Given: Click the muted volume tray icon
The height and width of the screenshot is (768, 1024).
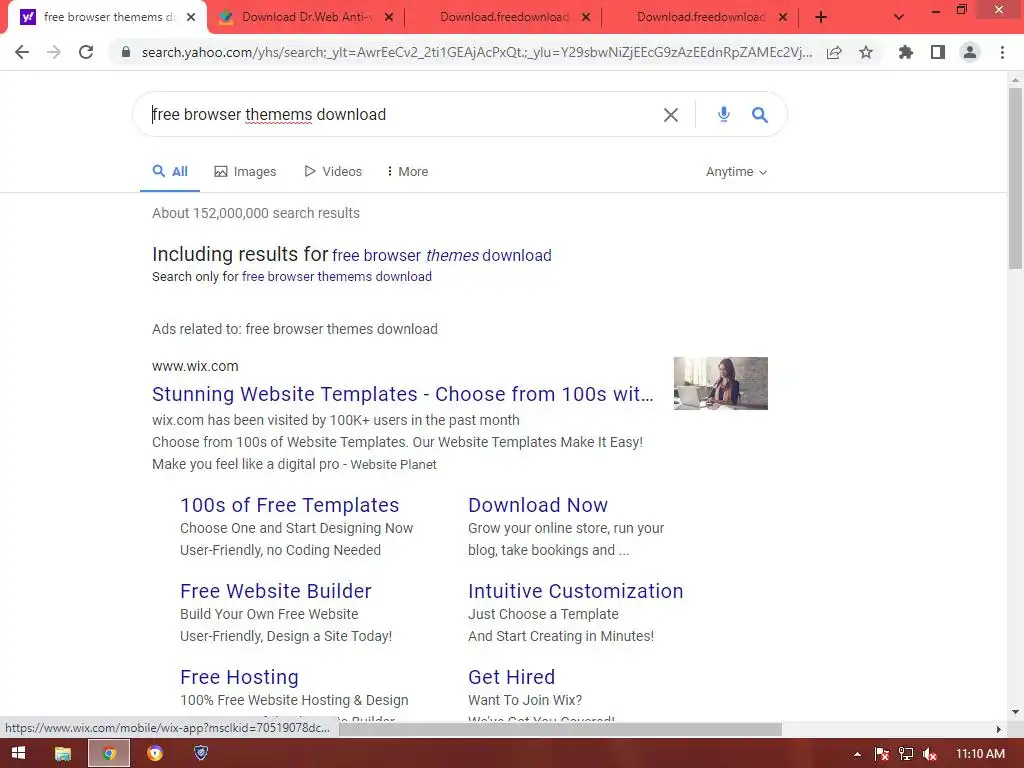Looking at the screenshot, I should point(930,754).
